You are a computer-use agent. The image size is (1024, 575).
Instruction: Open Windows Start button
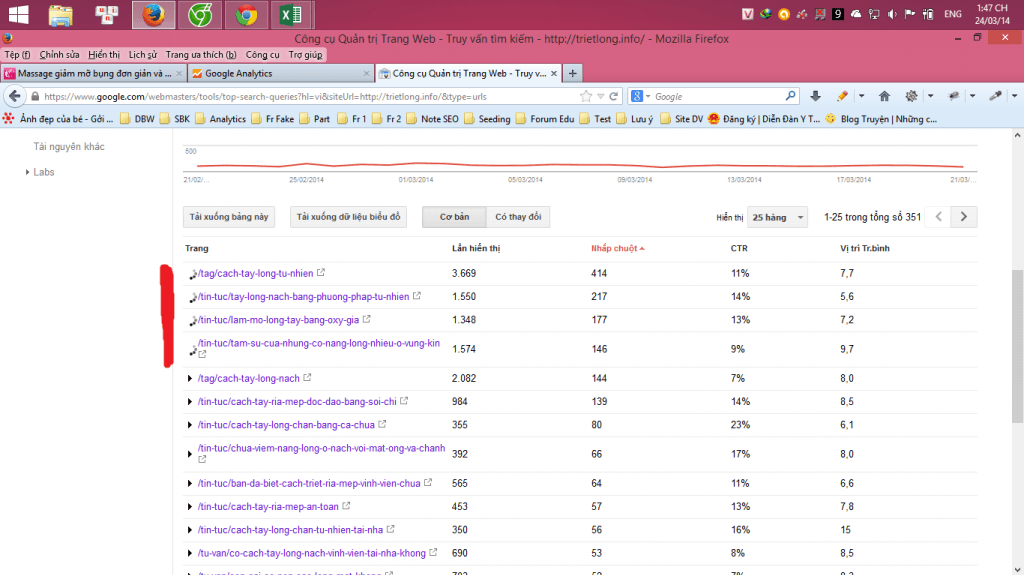tap(18, 14)
